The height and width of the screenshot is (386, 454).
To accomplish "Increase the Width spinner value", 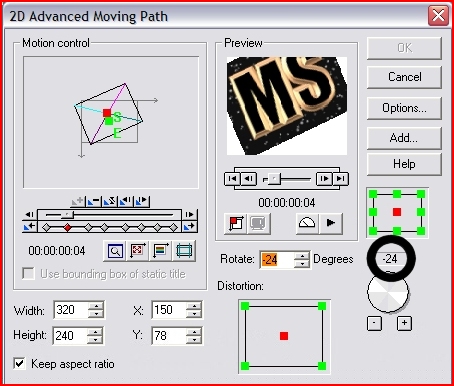I will pyautogui.click(x=96, y=306).
